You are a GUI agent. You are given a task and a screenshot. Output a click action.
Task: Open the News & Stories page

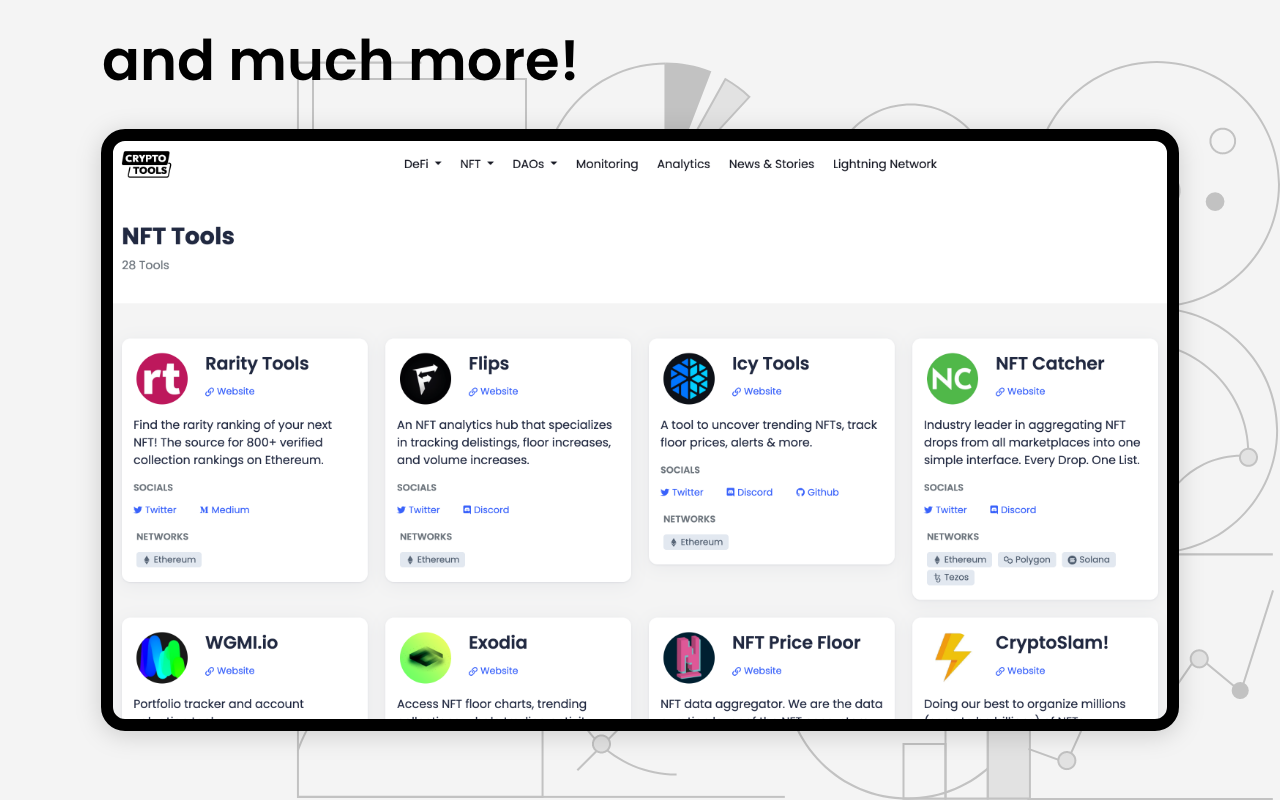pyautogui.click(x=771, y=164)
